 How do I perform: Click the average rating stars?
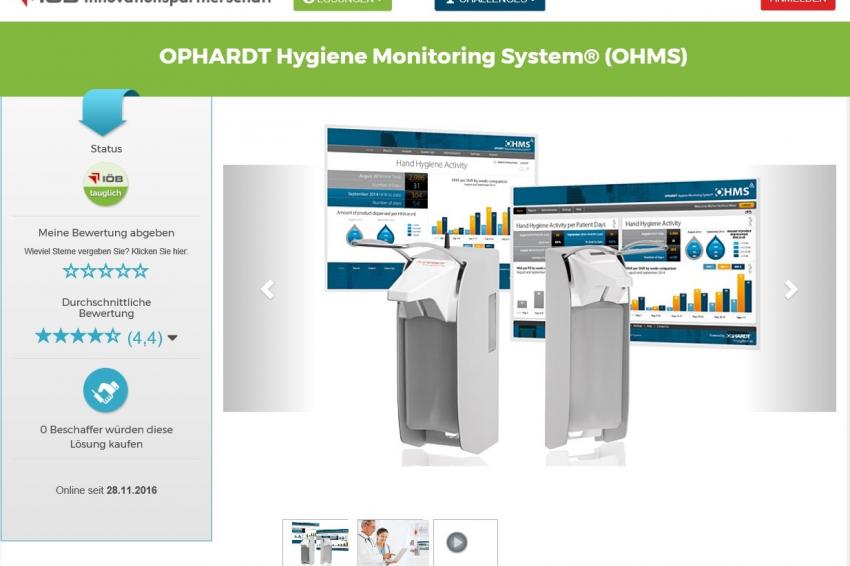point(78,337)
